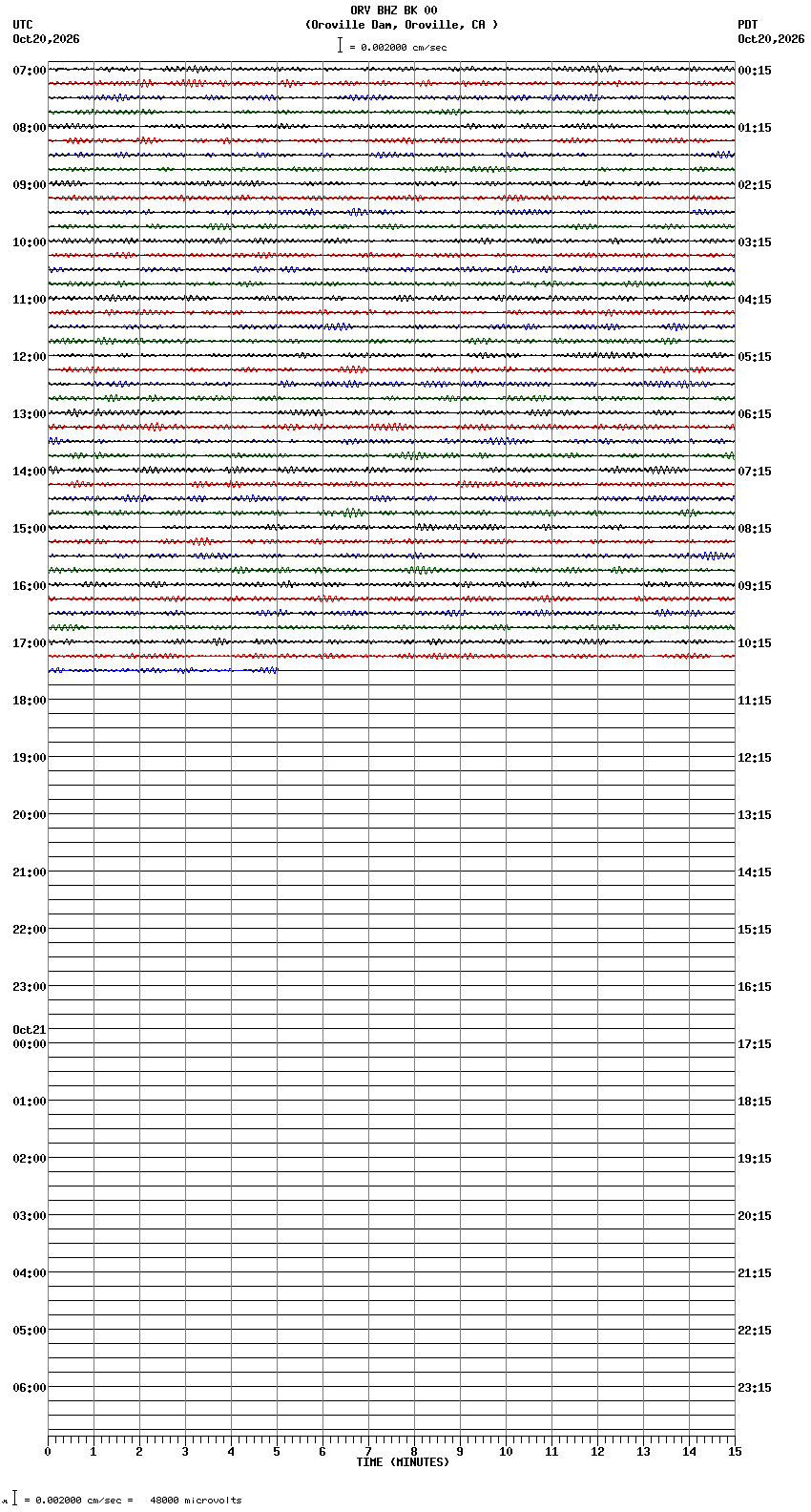Click the 19:00 UTC time label
The image size is (811, 1512).
30,758
